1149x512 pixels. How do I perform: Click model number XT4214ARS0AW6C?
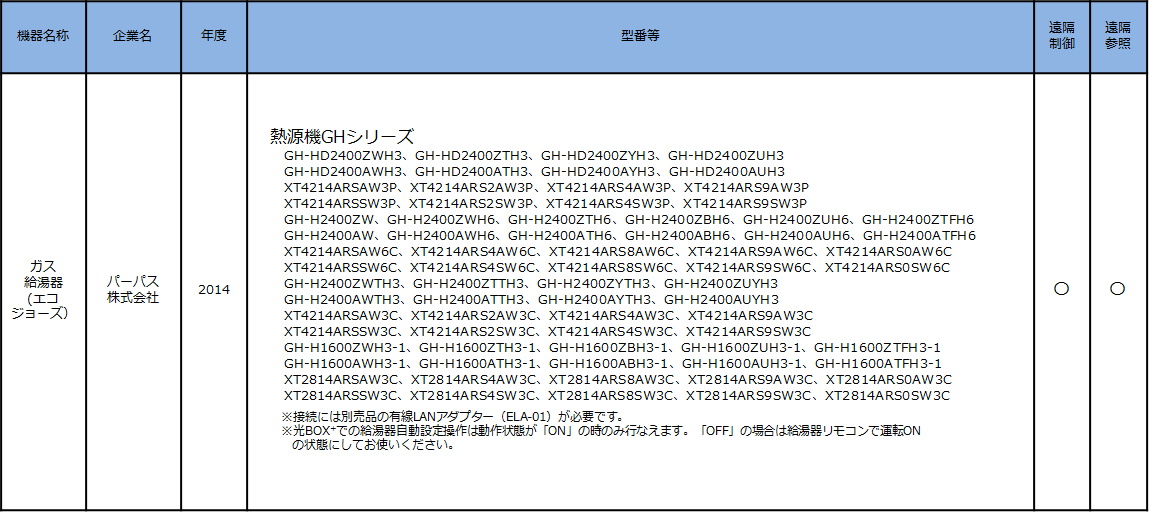point(889,251)
